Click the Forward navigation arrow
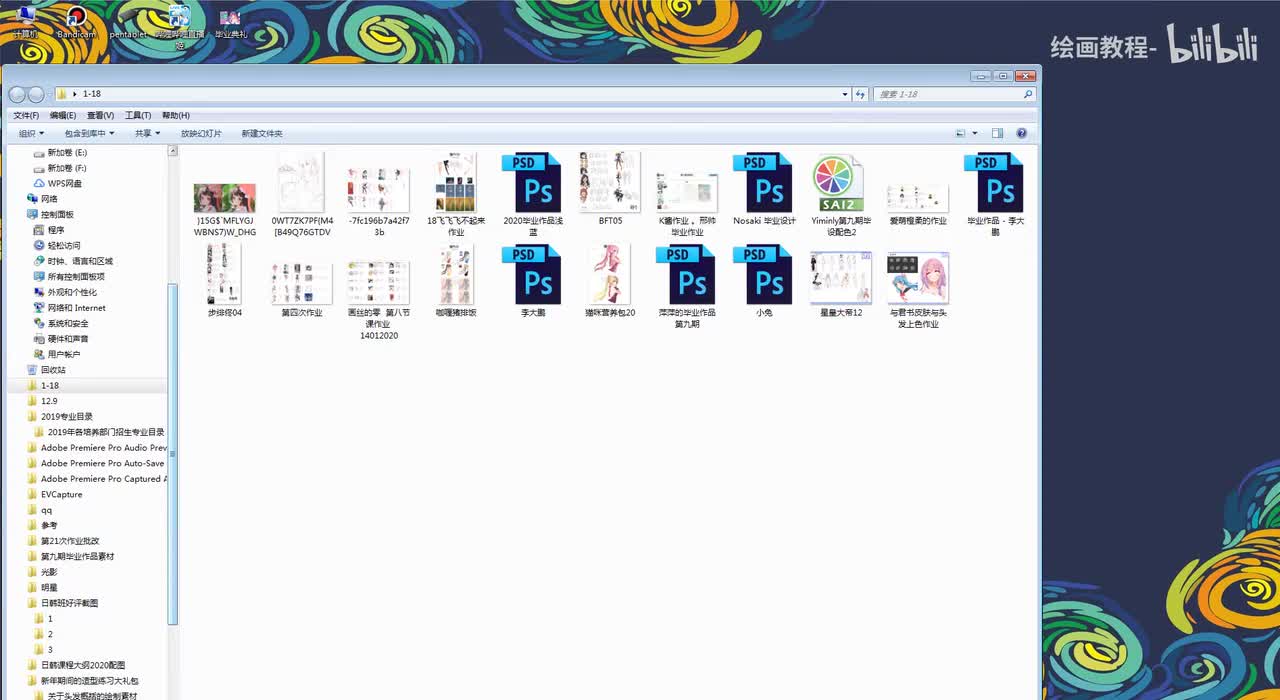The width and height of the screenshot is (1280, 700). (x=36, y=94)
